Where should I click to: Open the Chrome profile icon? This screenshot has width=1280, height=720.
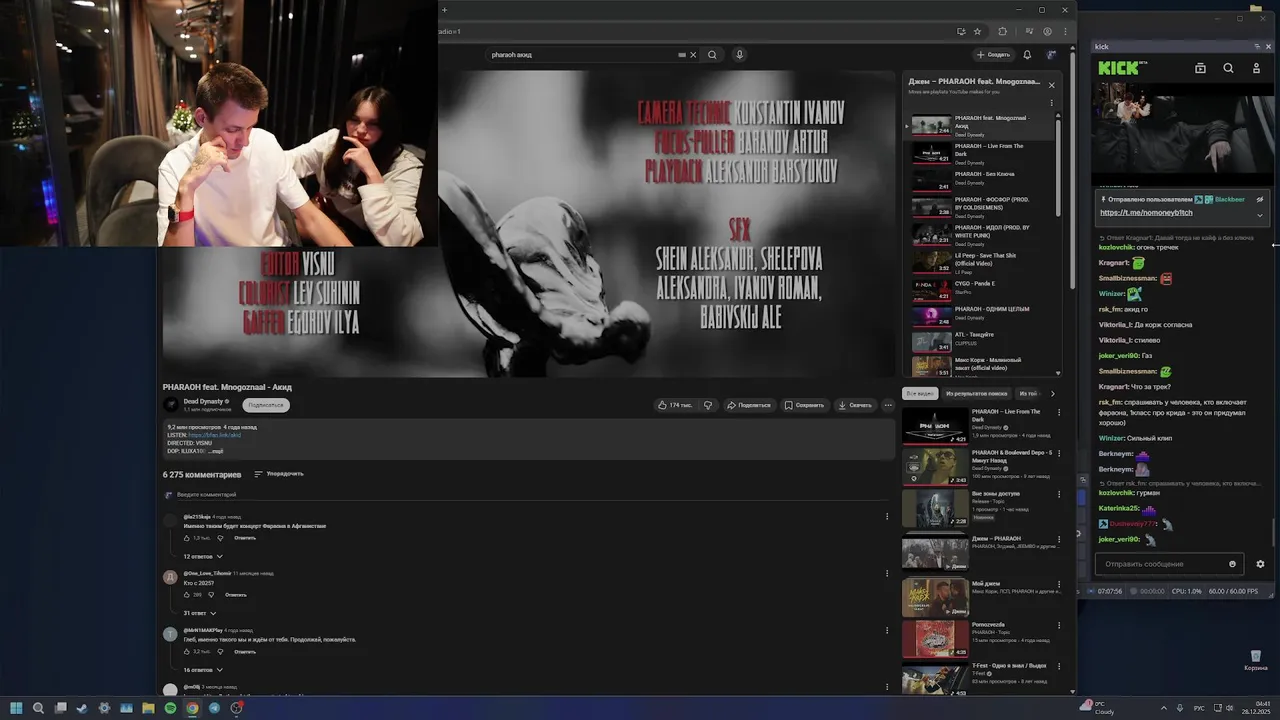[1048, 31]
